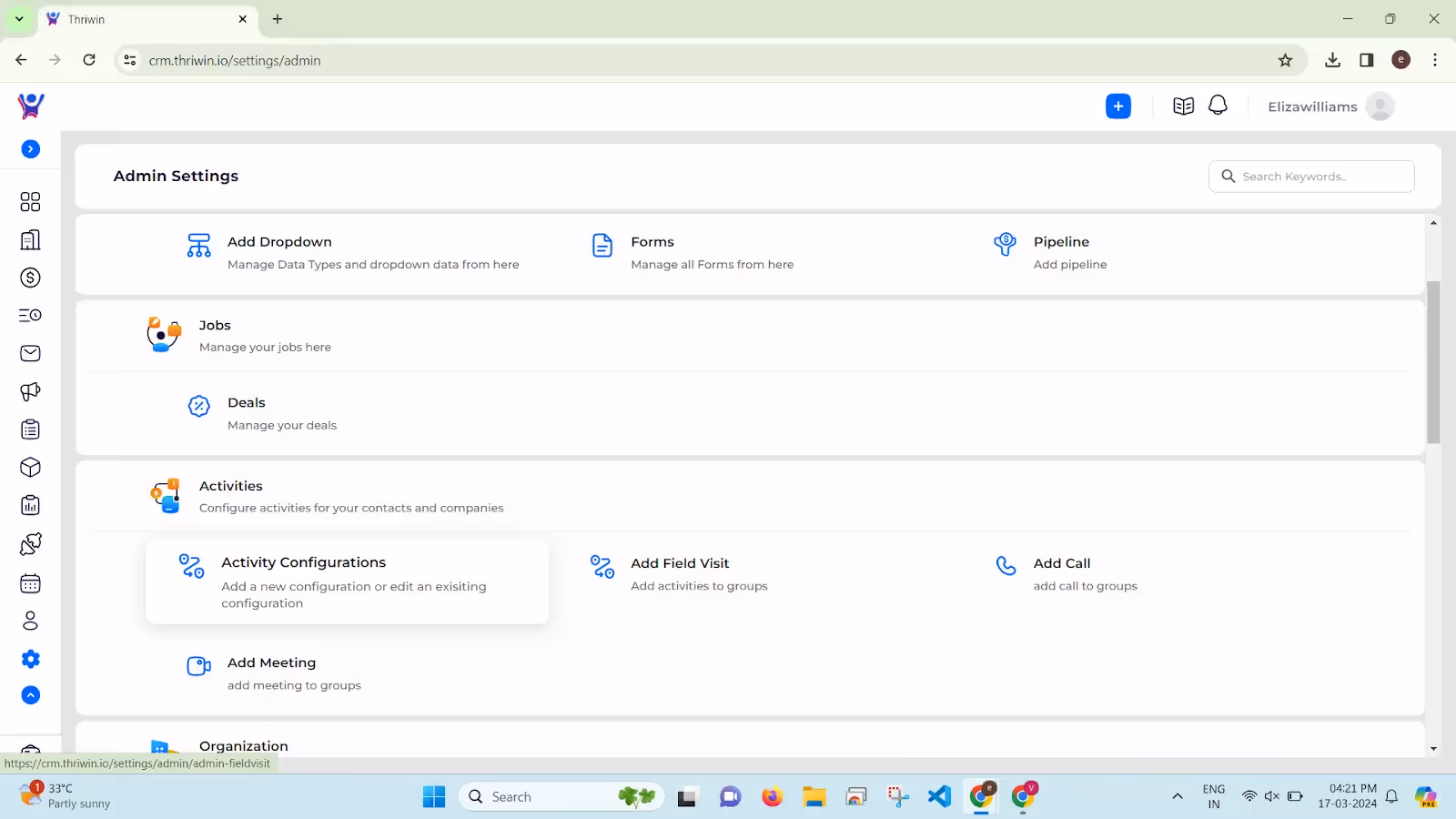Open the dashboard grid icon in sidebar
Viewport: 1456px width, 819px height.
[x=30, y=201]
